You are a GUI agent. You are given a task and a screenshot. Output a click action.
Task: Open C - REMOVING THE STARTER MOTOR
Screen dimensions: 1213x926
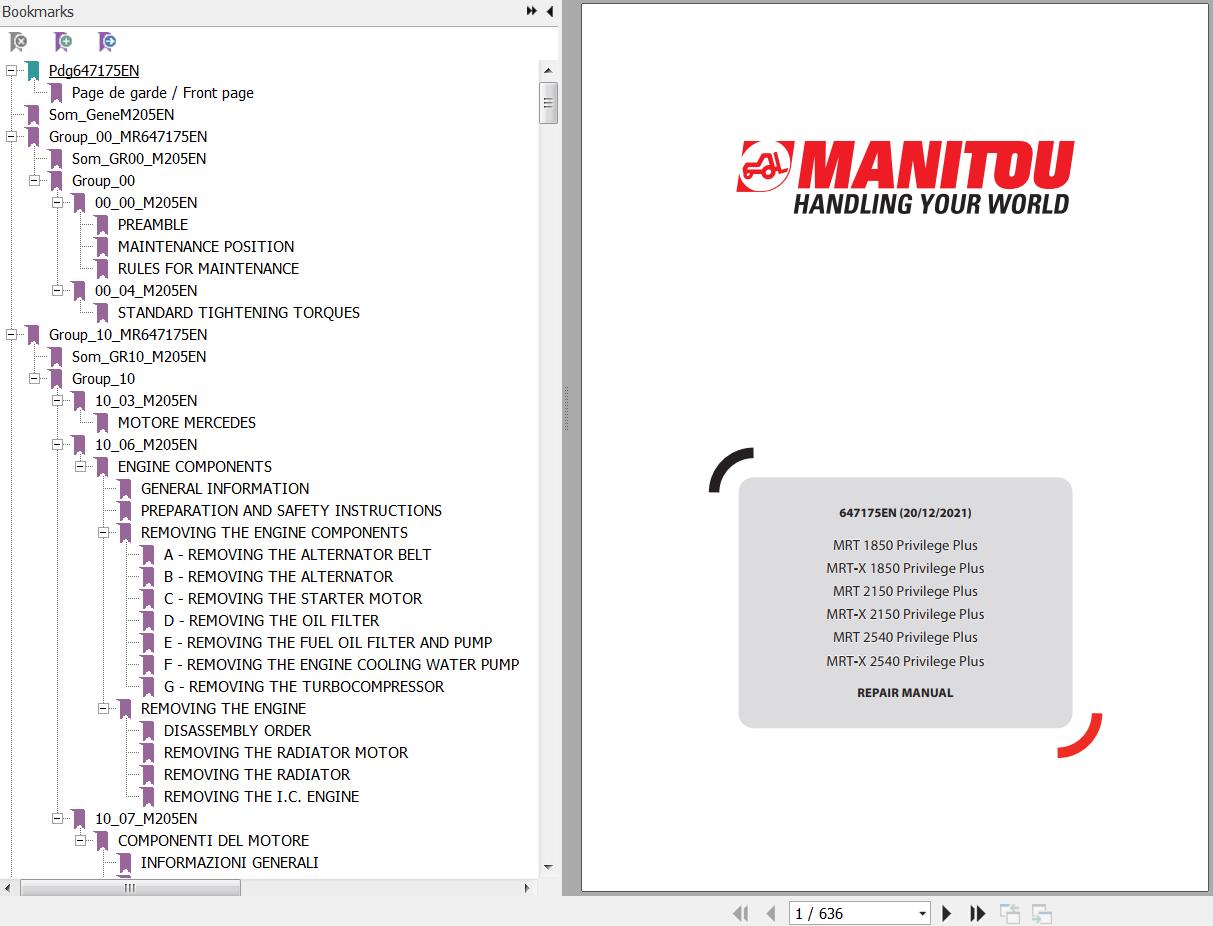(293, 599)
